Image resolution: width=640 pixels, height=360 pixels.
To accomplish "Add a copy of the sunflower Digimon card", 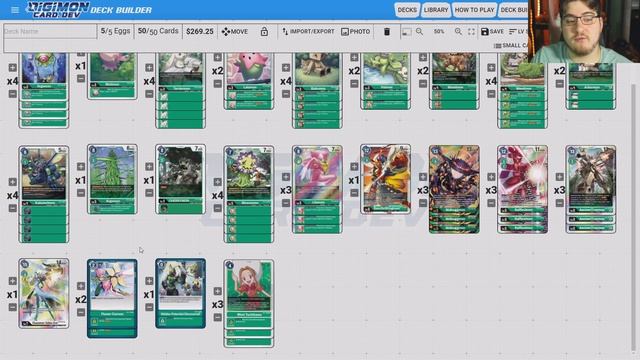I will click(218, 182).
